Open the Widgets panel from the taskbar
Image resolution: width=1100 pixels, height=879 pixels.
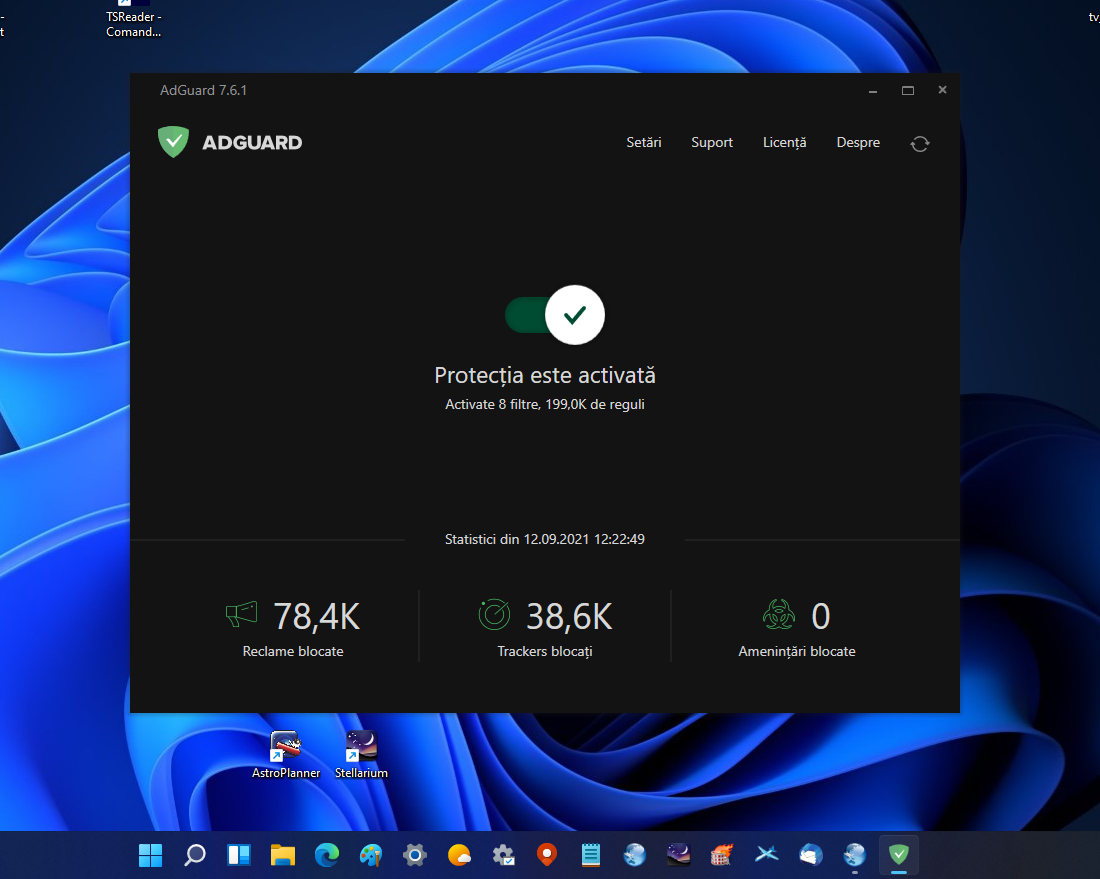click(239, 854)
